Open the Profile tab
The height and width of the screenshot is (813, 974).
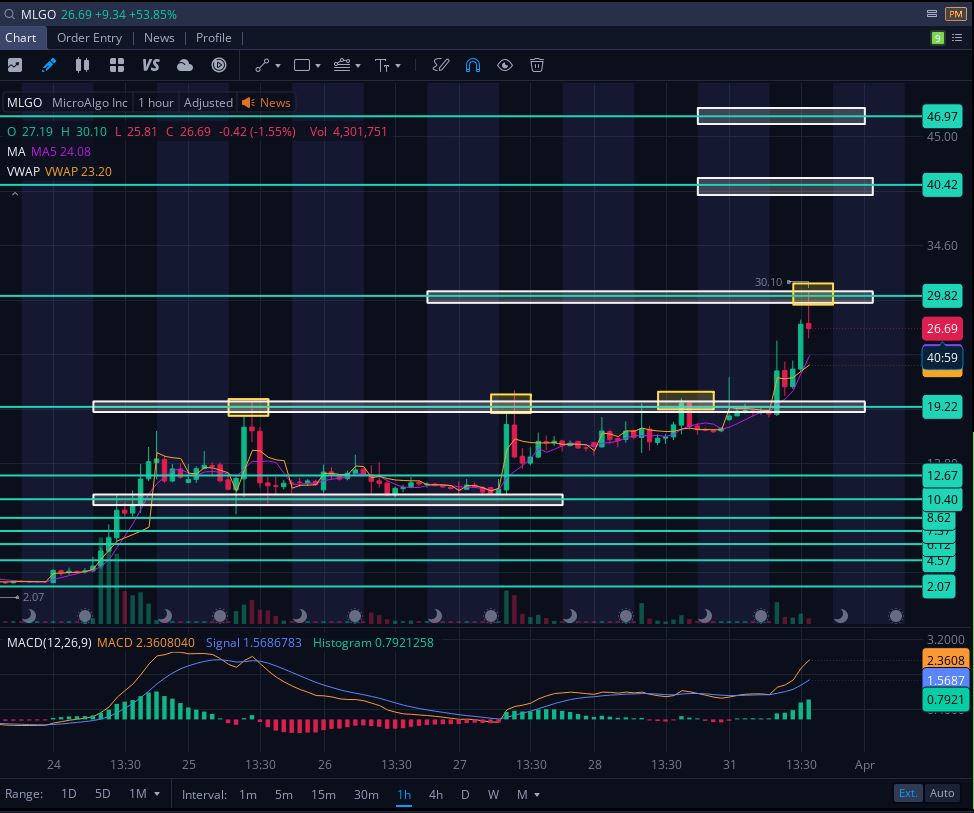[214, 38]
